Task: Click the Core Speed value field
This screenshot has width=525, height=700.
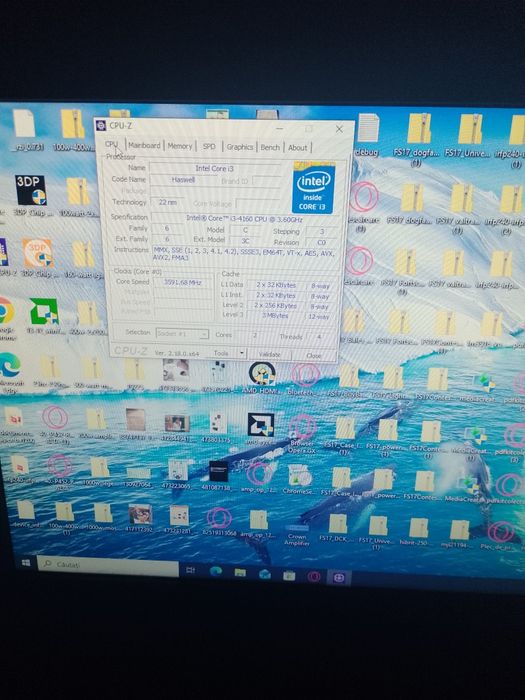Action: click(x=183, y=282)
